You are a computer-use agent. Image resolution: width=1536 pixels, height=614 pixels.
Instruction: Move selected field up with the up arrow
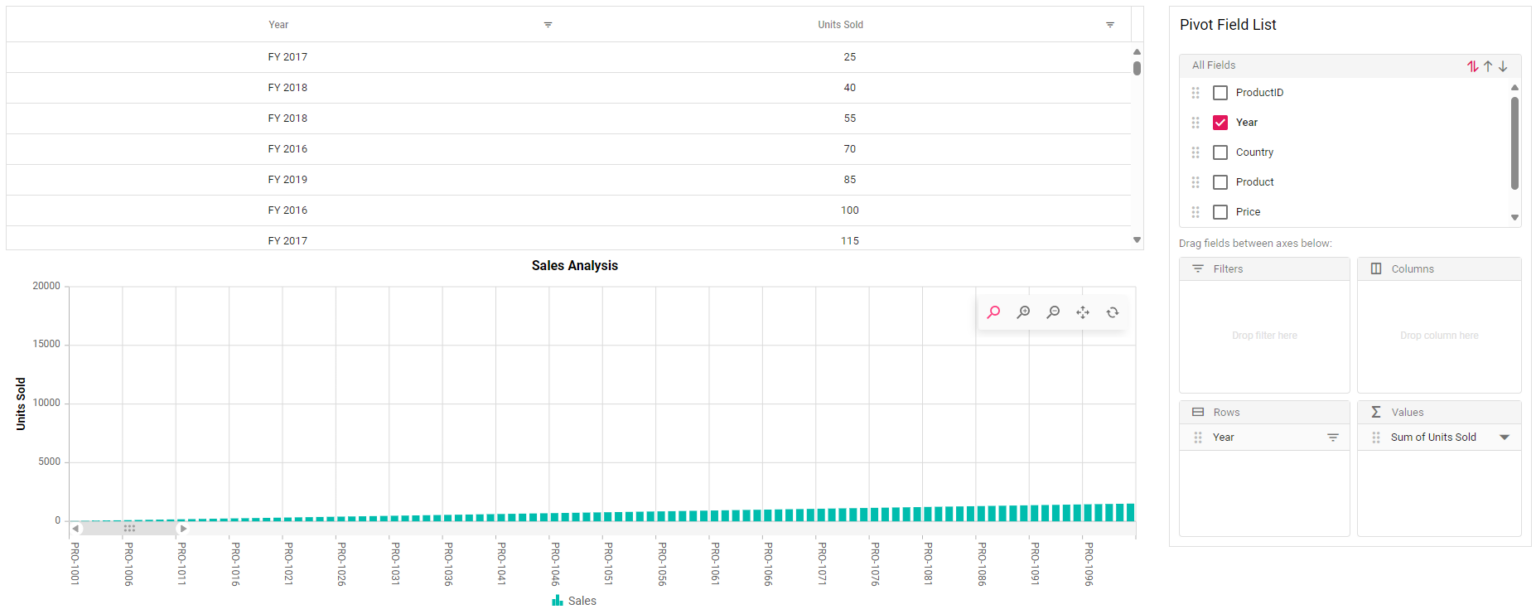[1488, 65]
